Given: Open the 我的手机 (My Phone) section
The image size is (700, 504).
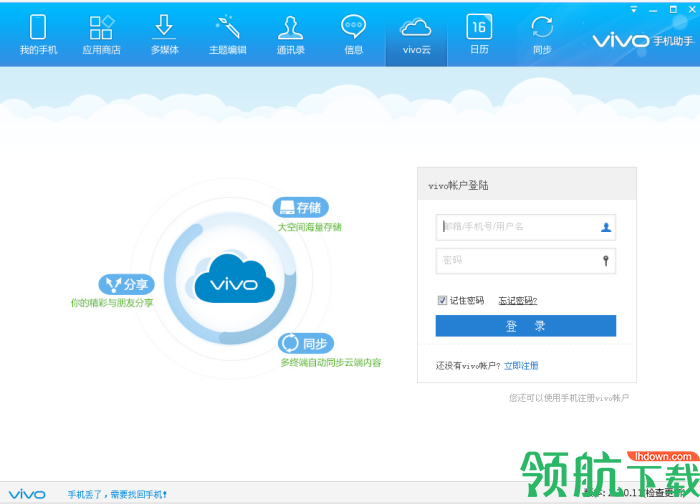Looking at the screenshot, I should point(38,35).
